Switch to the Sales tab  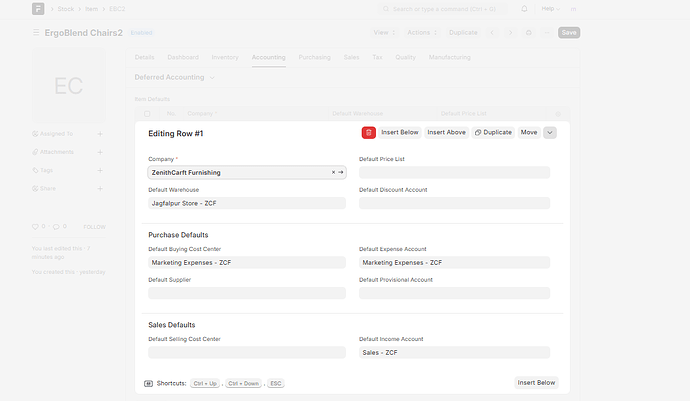(x=351, y=57)
